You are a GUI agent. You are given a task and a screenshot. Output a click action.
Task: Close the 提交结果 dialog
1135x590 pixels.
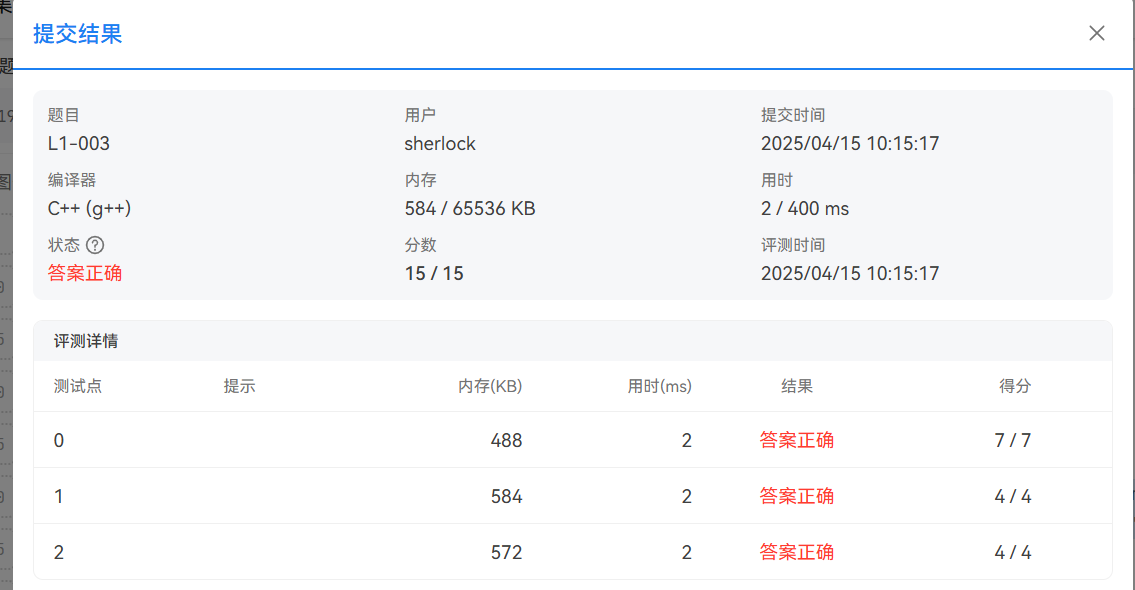pos(1097,33)
